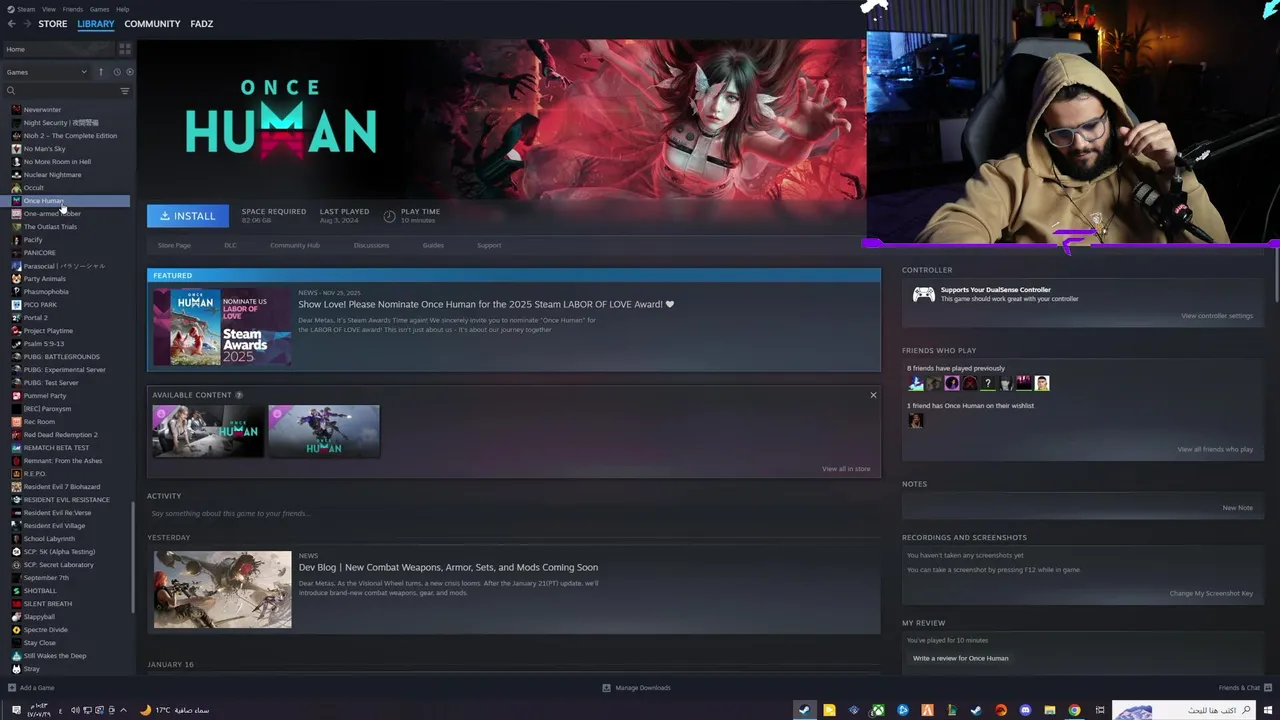Close the Available Content panel
Viewport: 1280px width, 720px height.
click(873, 395)
